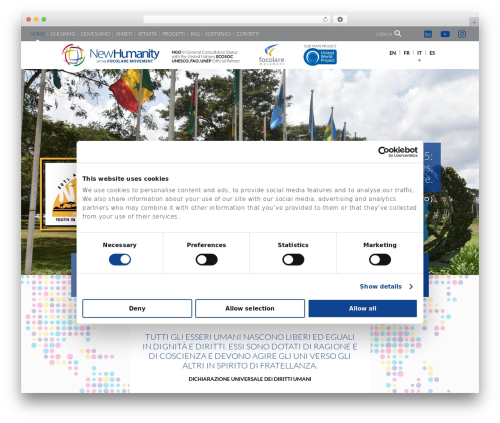Click the NGO Consultative Status text
This screenshot has height=423, width=500.
[x=205, y=57]
